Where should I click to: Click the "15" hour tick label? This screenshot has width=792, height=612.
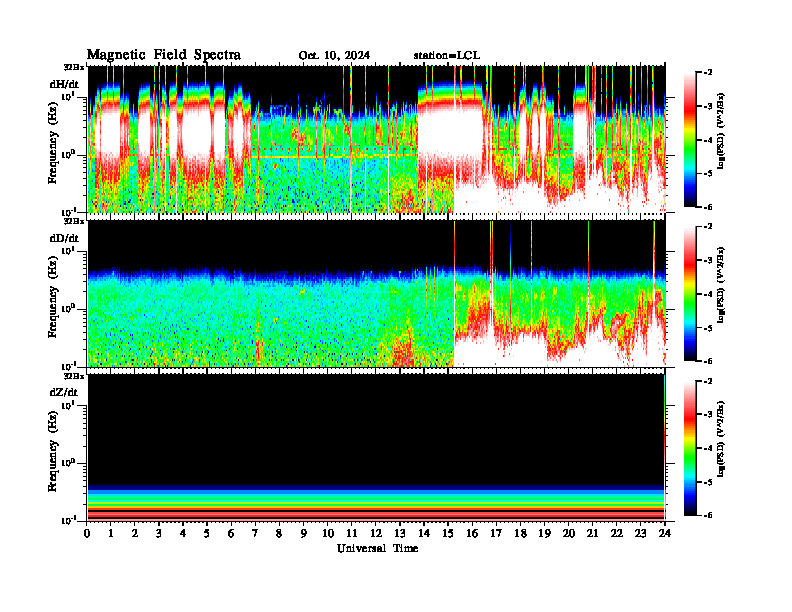448,534
